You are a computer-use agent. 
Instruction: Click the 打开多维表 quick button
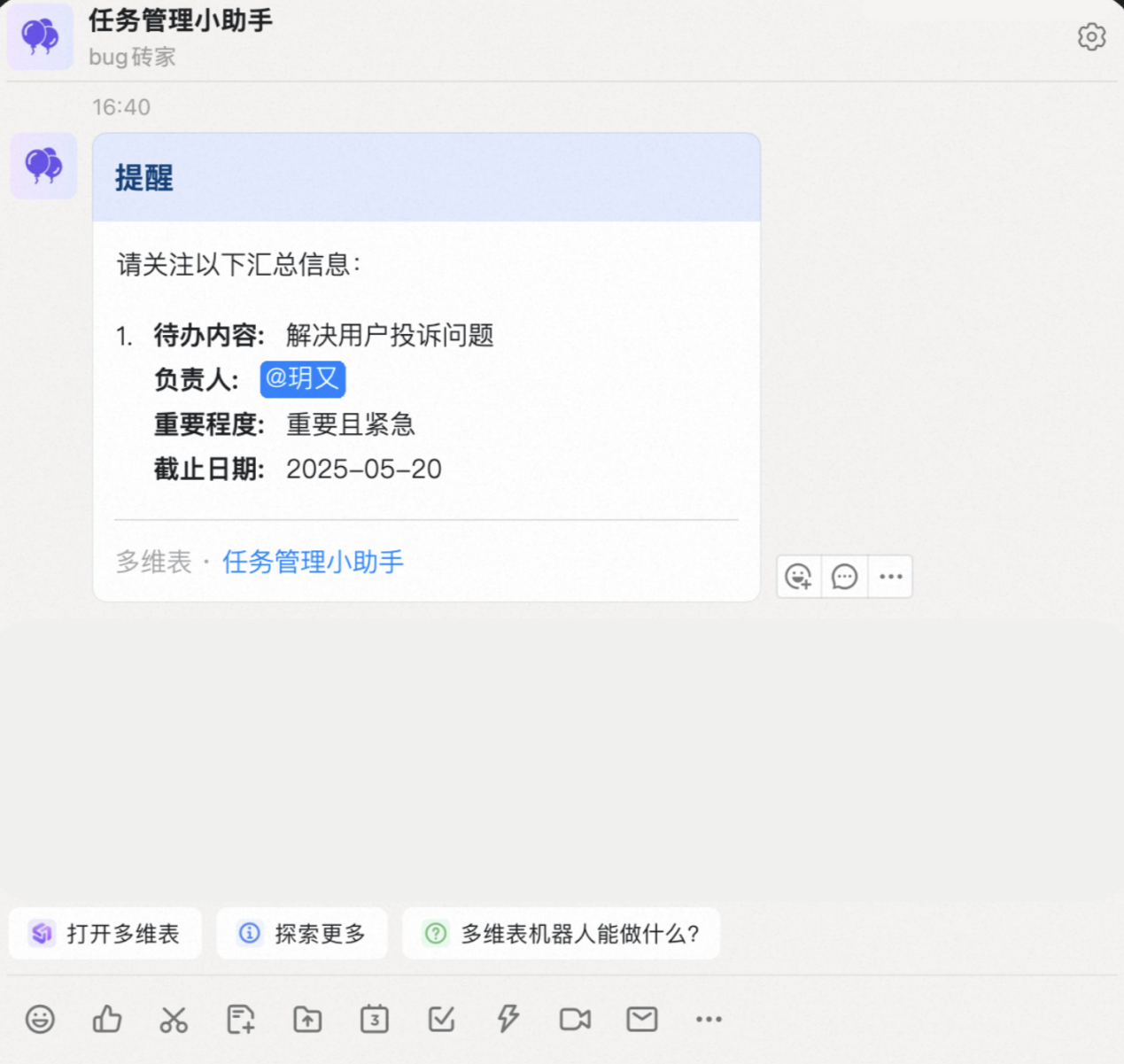tap(105, 934)
